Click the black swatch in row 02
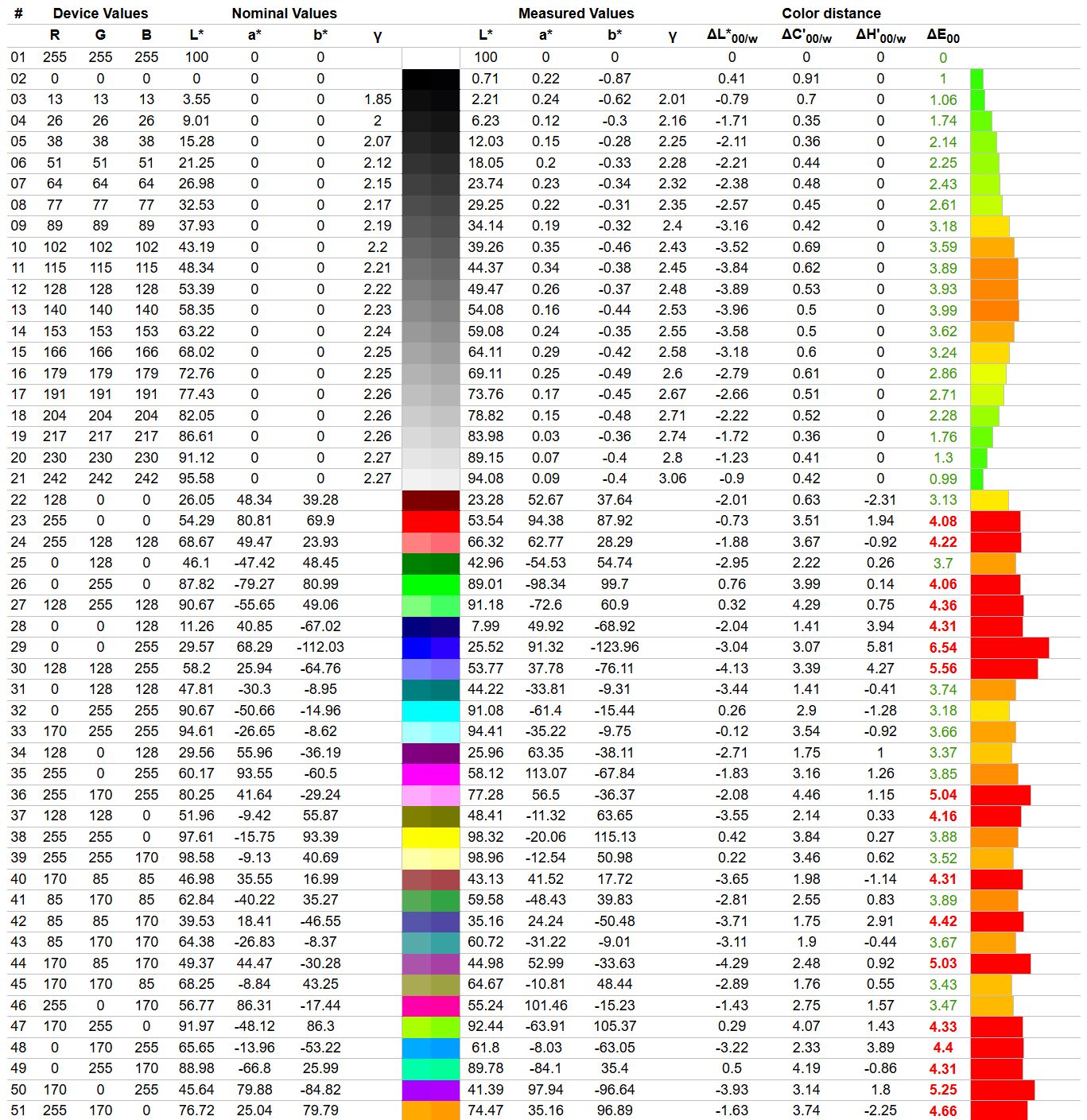This screenshot has width=1087, height=1120. [x=430, y=79]
